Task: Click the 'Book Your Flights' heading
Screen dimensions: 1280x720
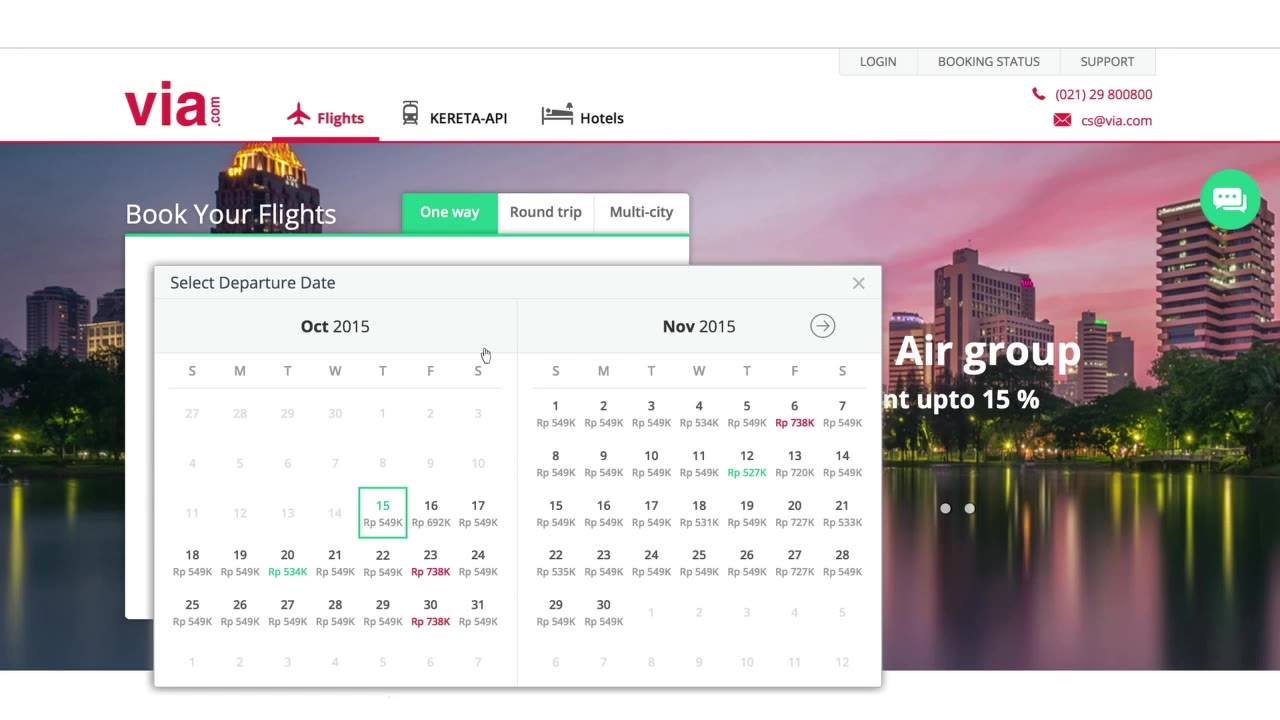Action: (x=230, y=214)
